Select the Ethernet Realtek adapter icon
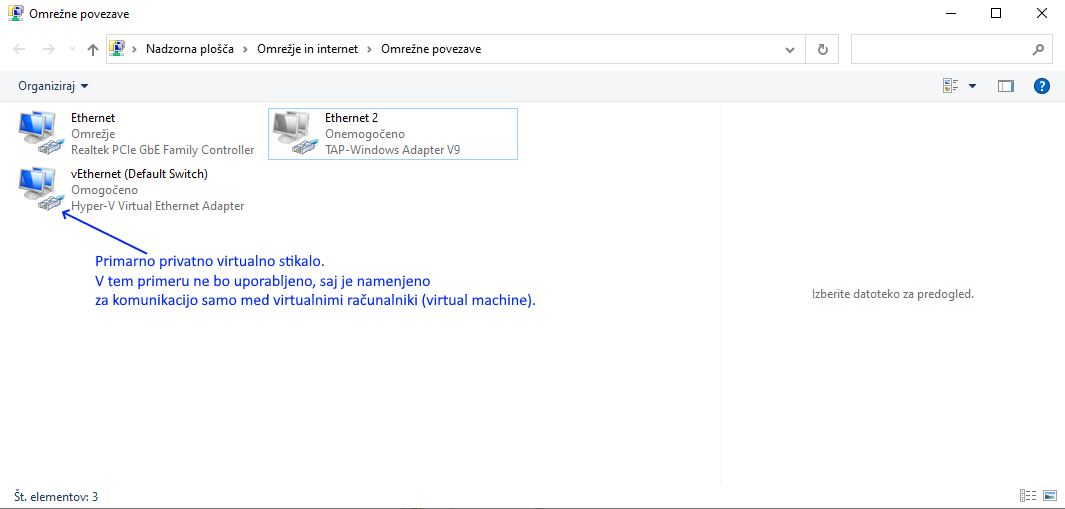The width and height of the screenshot is (1065, 509). pos(40,133)
